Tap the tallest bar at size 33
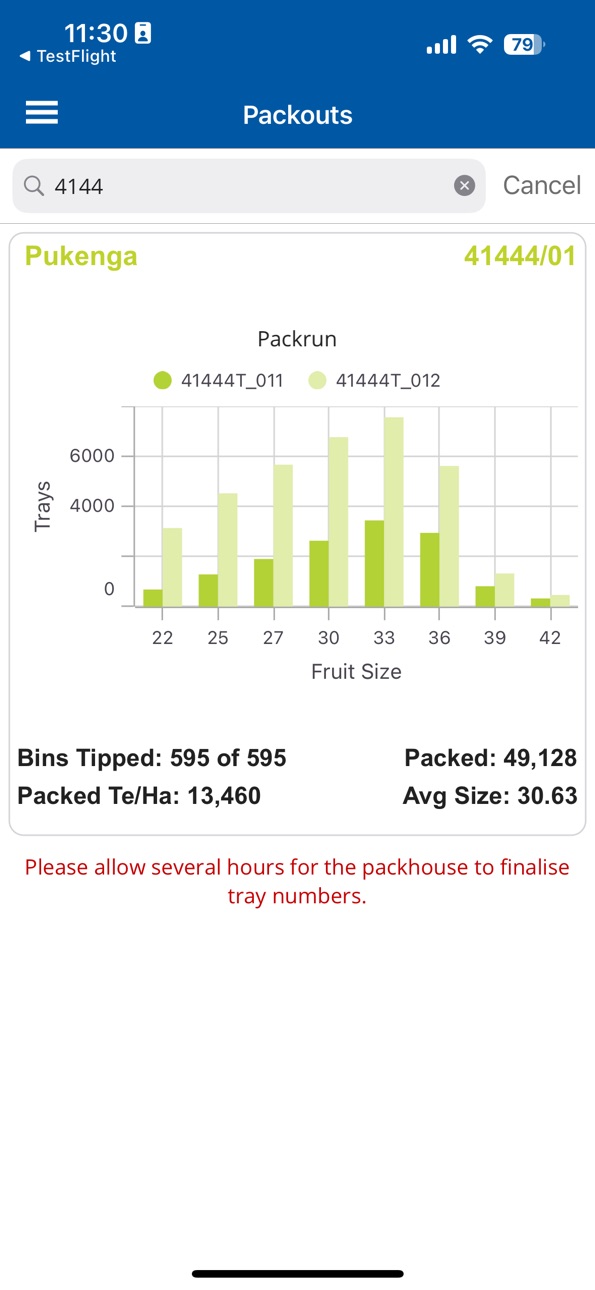Viewport: 595px width, 1290px height. [393, 511]
